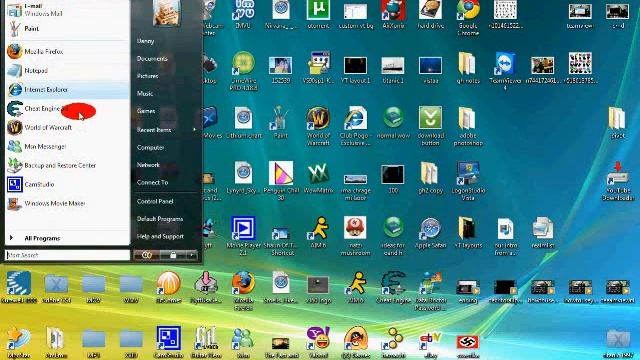Click the Google Chrome desktop icon

tap(468, 17)
